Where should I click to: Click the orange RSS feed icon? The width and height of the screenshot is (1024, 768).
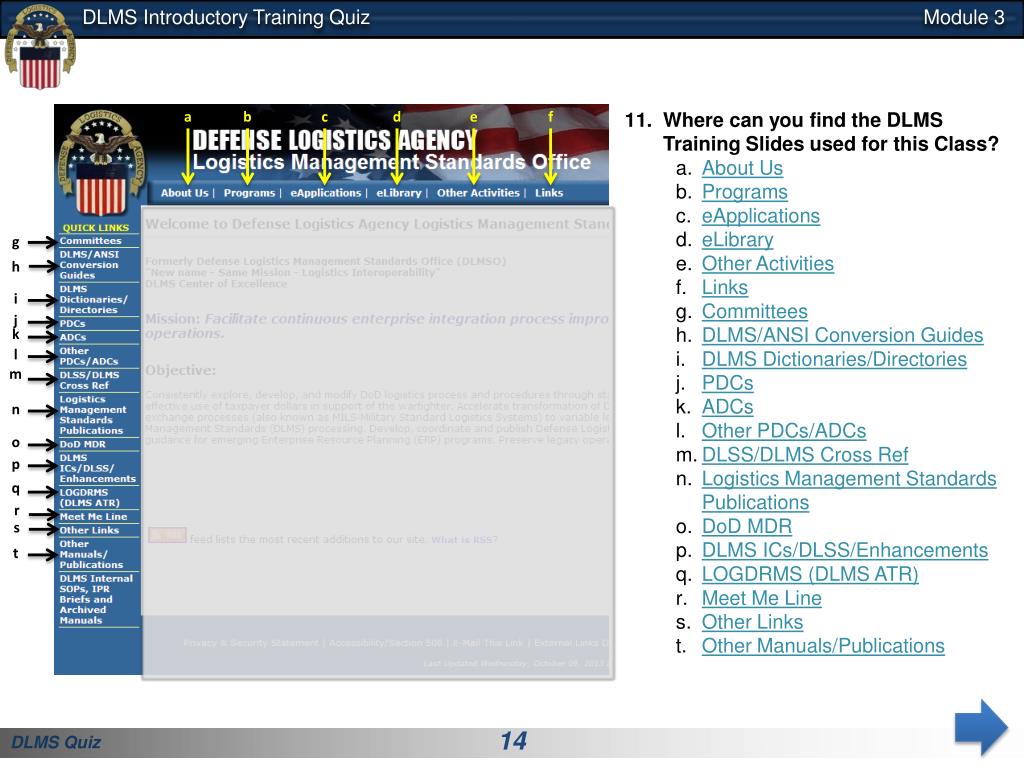tap(167, 536)
